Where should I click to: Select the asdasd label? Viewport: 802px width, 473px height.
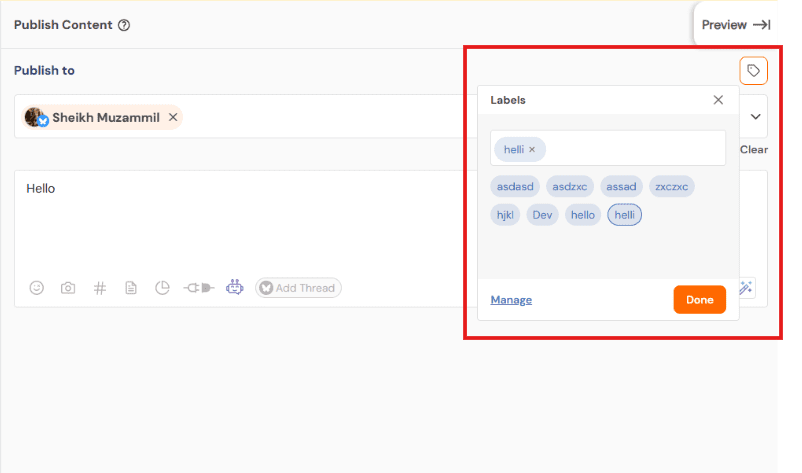pos(515,187)
